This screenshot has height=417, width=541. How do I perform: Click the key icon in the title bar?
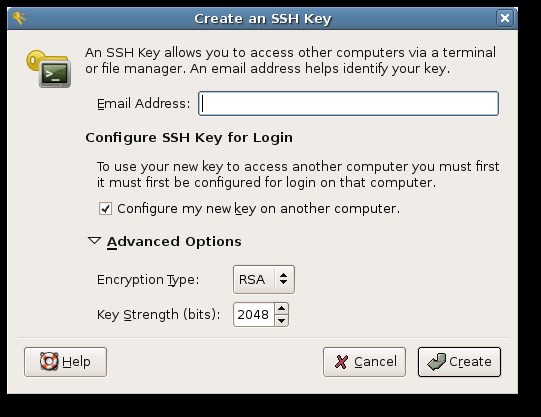point(20,18)
